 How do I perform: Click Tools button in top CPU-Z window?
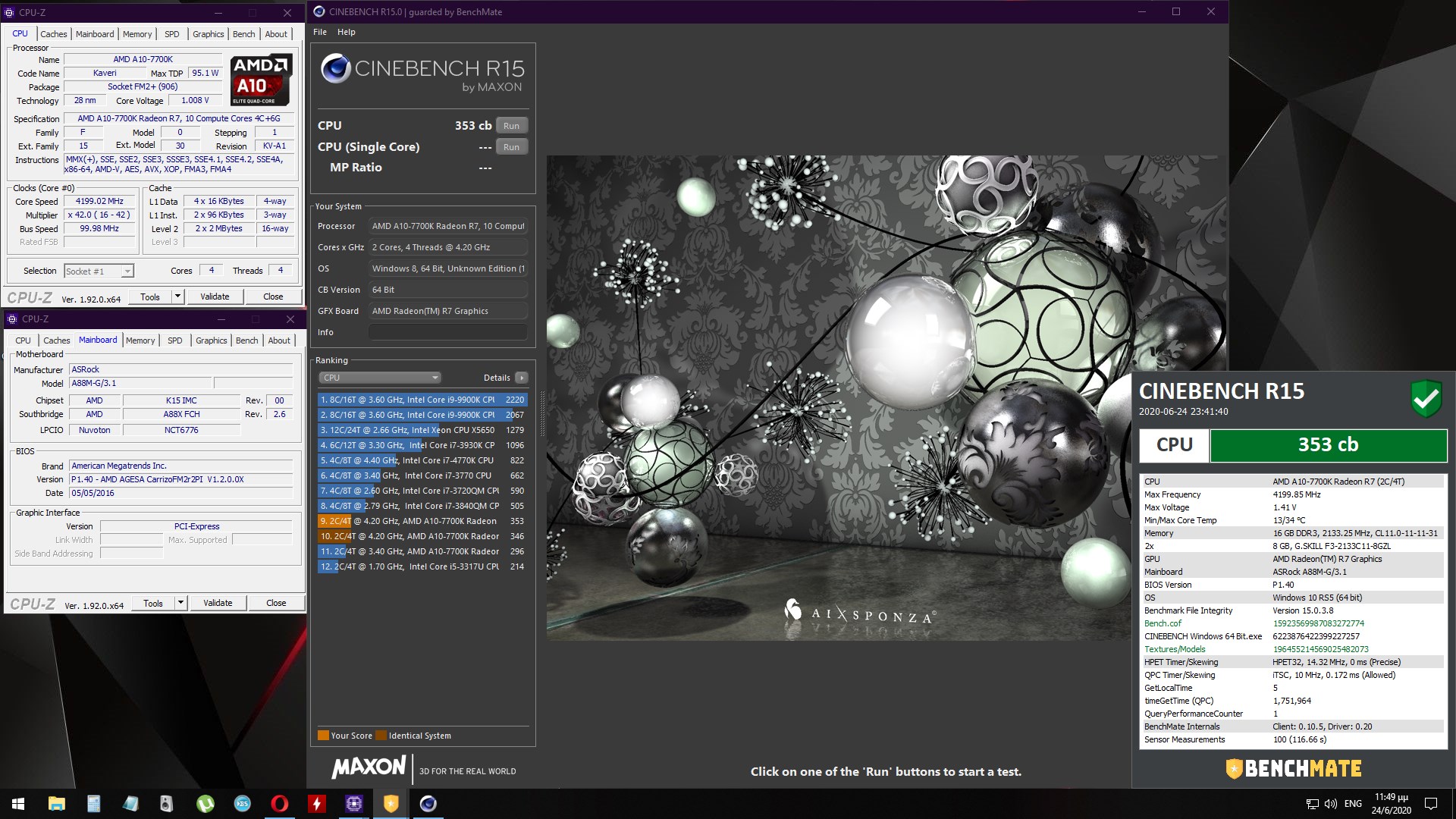[x=150, y=297]
